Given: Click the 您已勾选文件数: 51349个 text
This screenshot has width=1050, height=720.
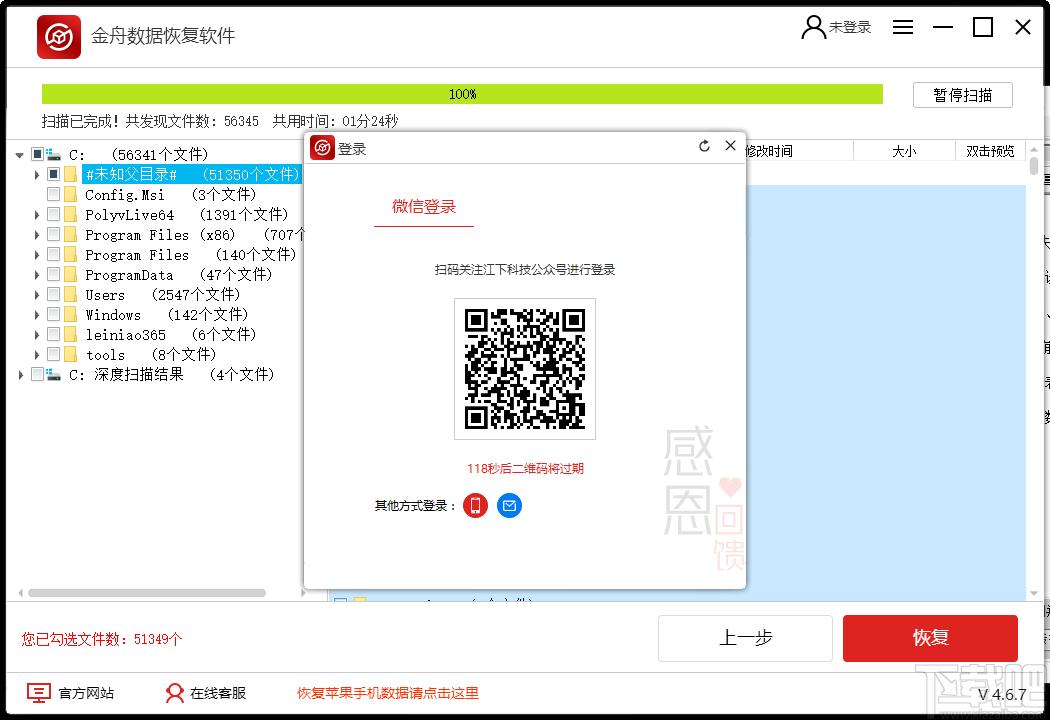Looking at the screenshot, I should pyautogui.click(x=102, y=639).
